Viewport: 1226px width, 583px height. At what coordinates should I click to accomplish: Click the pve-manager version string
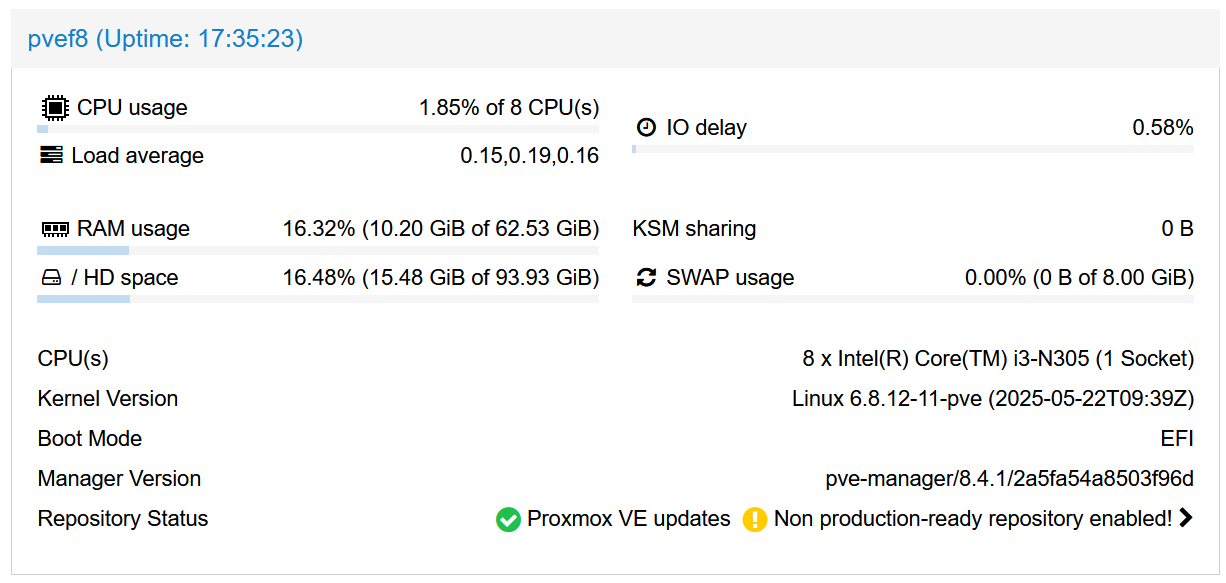[1009, 479]
